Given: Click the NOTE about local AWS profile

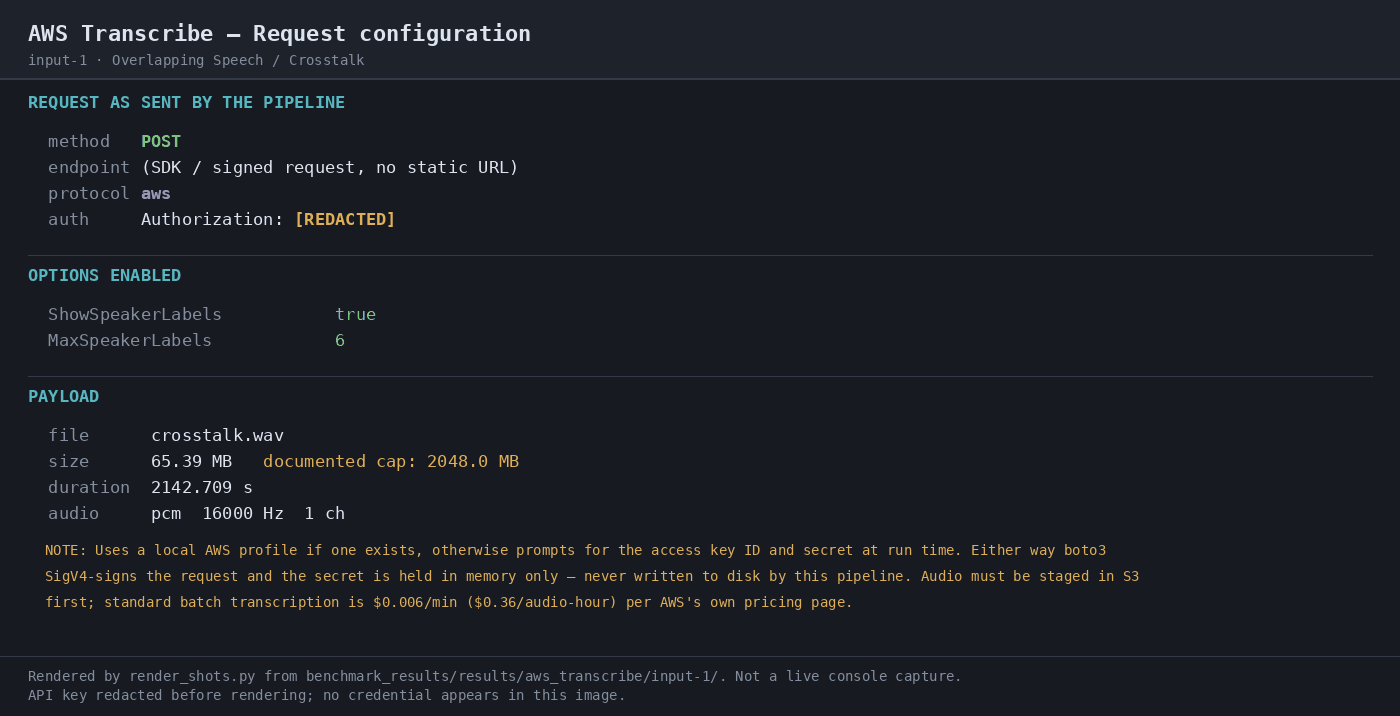Looking at the screenshot, I should click(592, 577).
